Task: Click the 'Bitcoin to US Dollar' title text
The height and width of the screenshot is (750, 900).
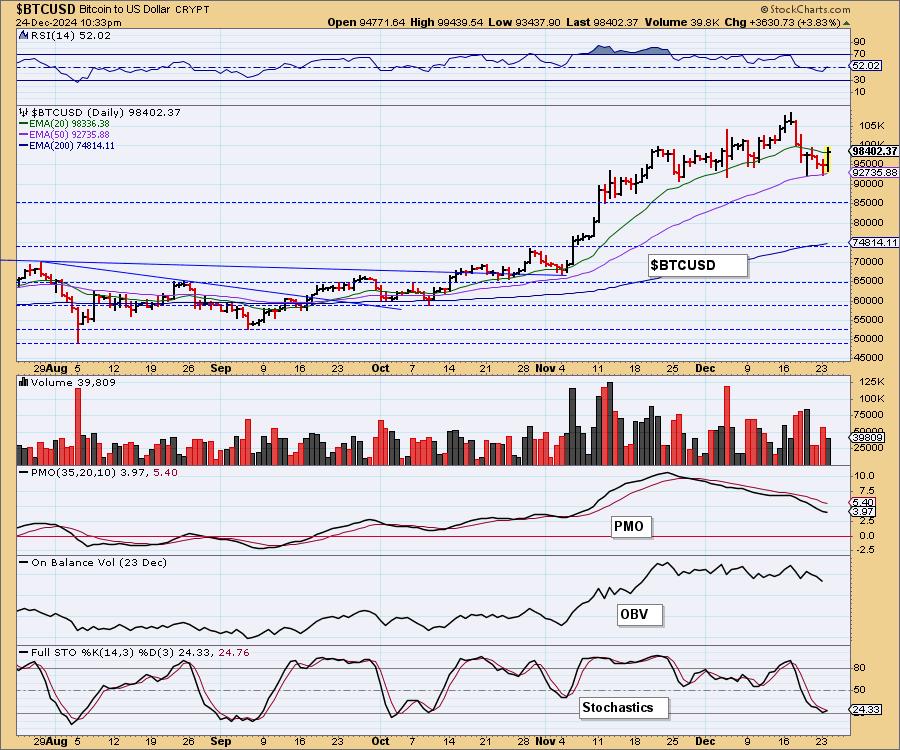Action: [x=127, y=10]
